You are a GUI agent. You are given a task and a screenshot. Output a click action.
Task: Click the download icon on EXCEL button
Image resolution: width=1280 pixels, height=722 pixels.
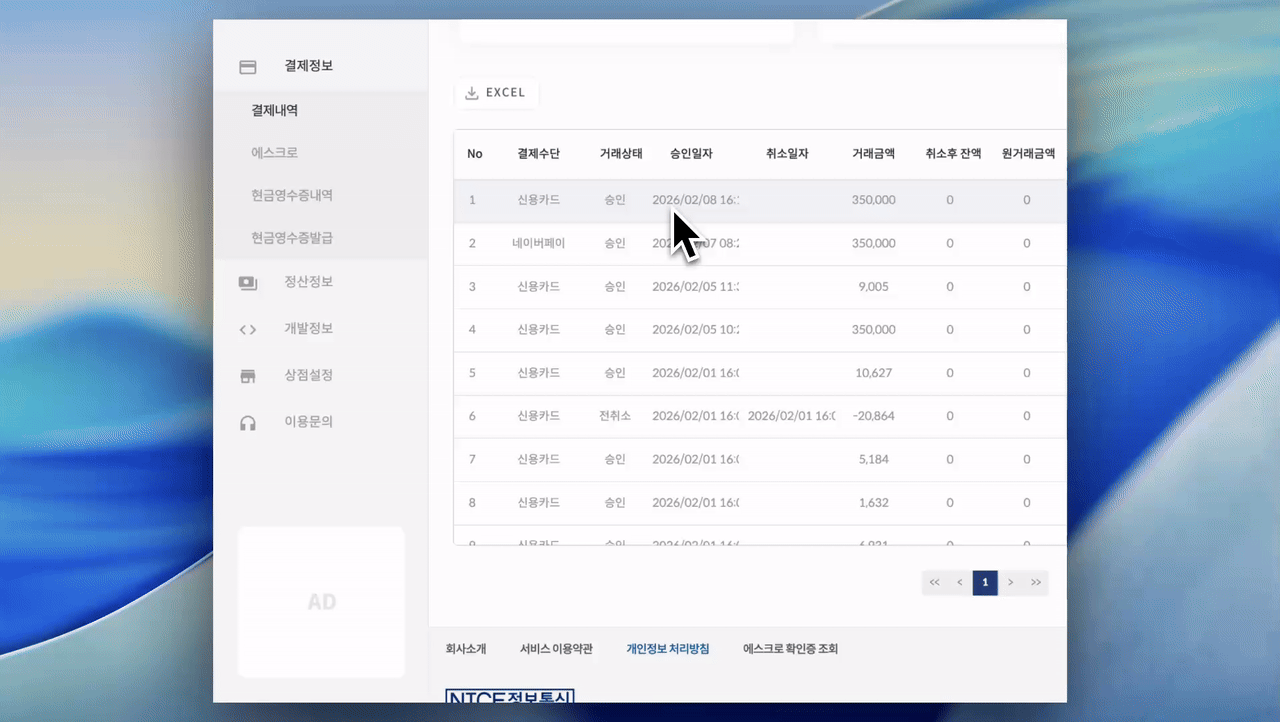point(472,93)
